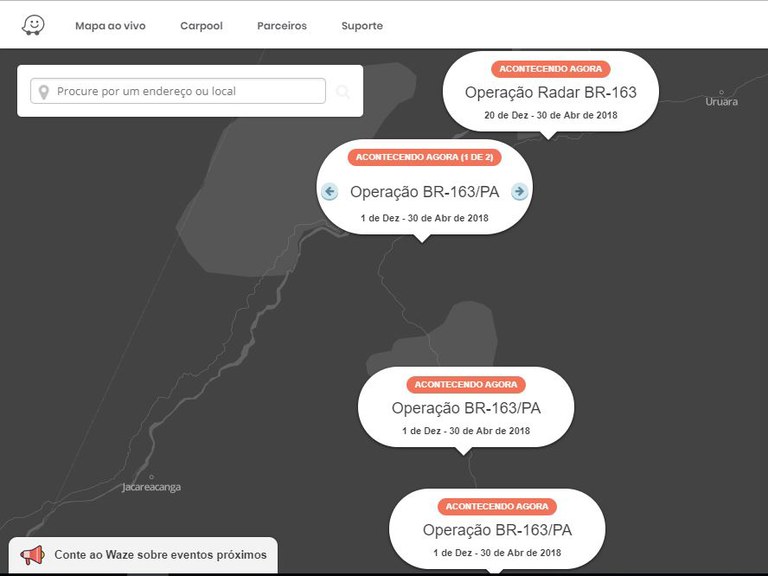Click the Jacareacanga city label on map
Screen dimensions: 768x576
click(151, 487)
